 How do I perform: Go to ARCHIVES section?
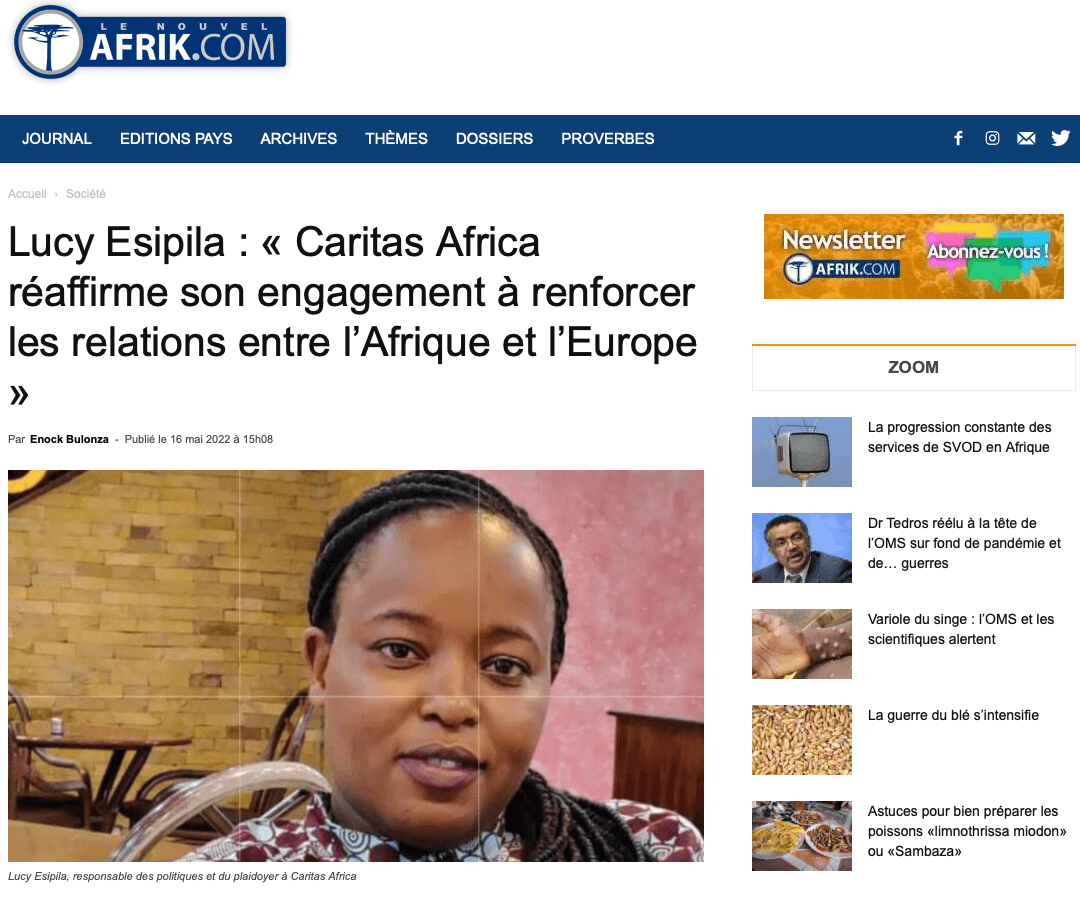tap(298, 138)
